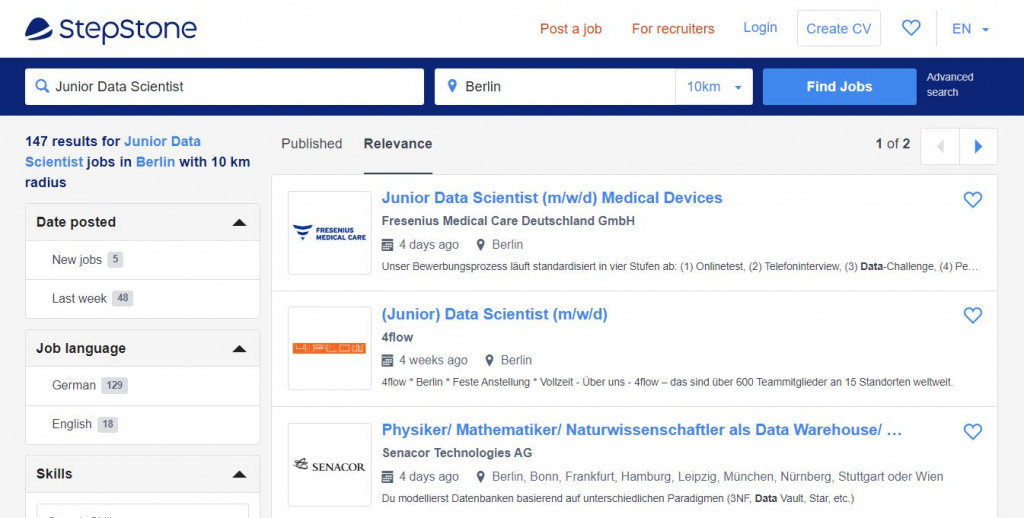Collapse the Job language filter section
The width and height of the screenshot is (1024, 518).
239,348
